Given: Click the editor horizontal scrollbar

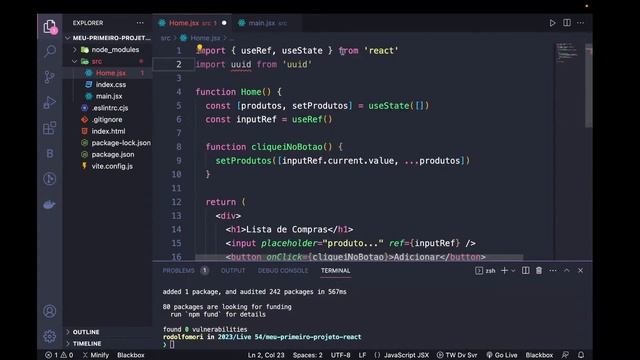Looking at the screenshot, I should [x=359, y=258].
